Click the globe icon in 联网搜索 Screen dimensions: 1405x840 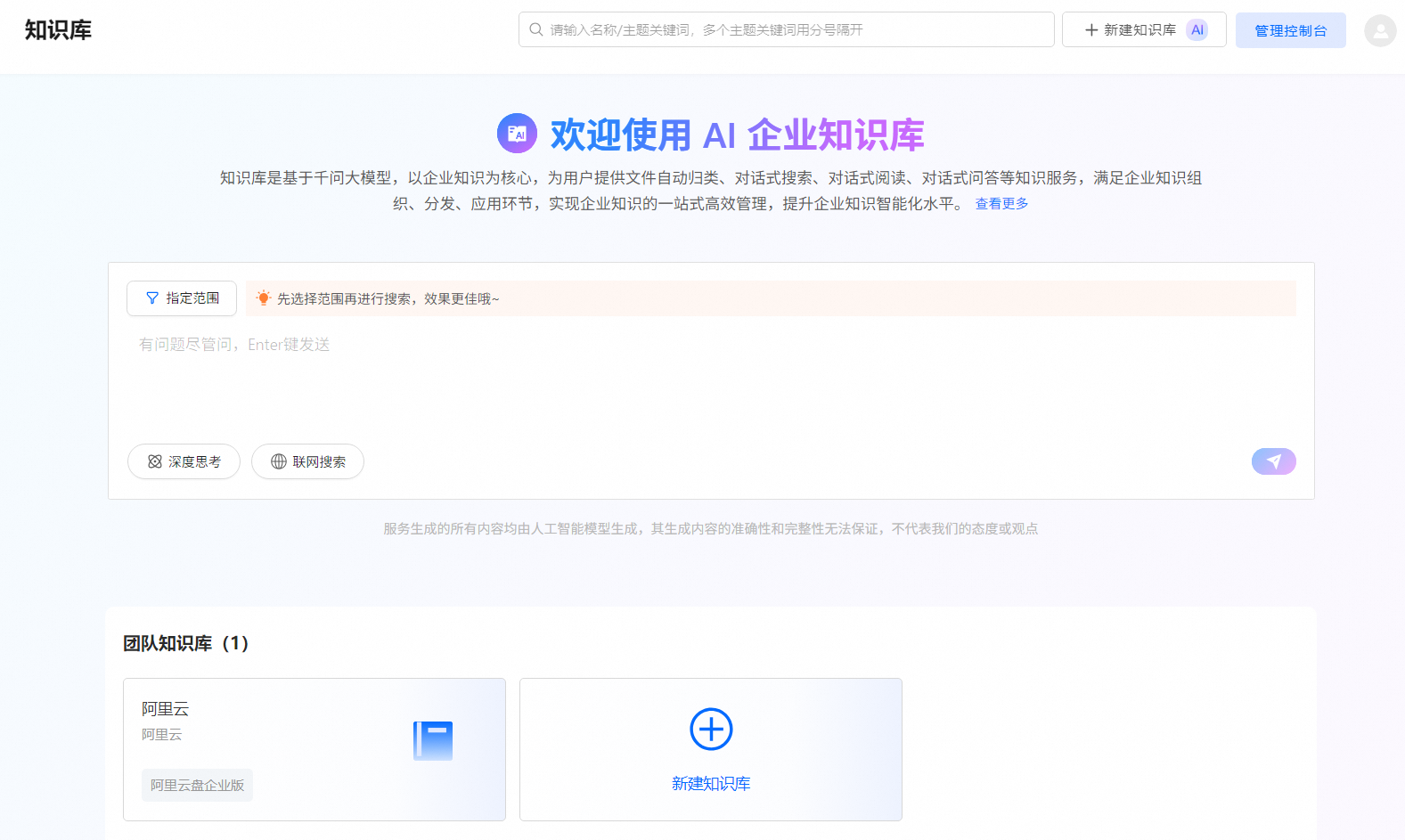[x=279, y=461]
